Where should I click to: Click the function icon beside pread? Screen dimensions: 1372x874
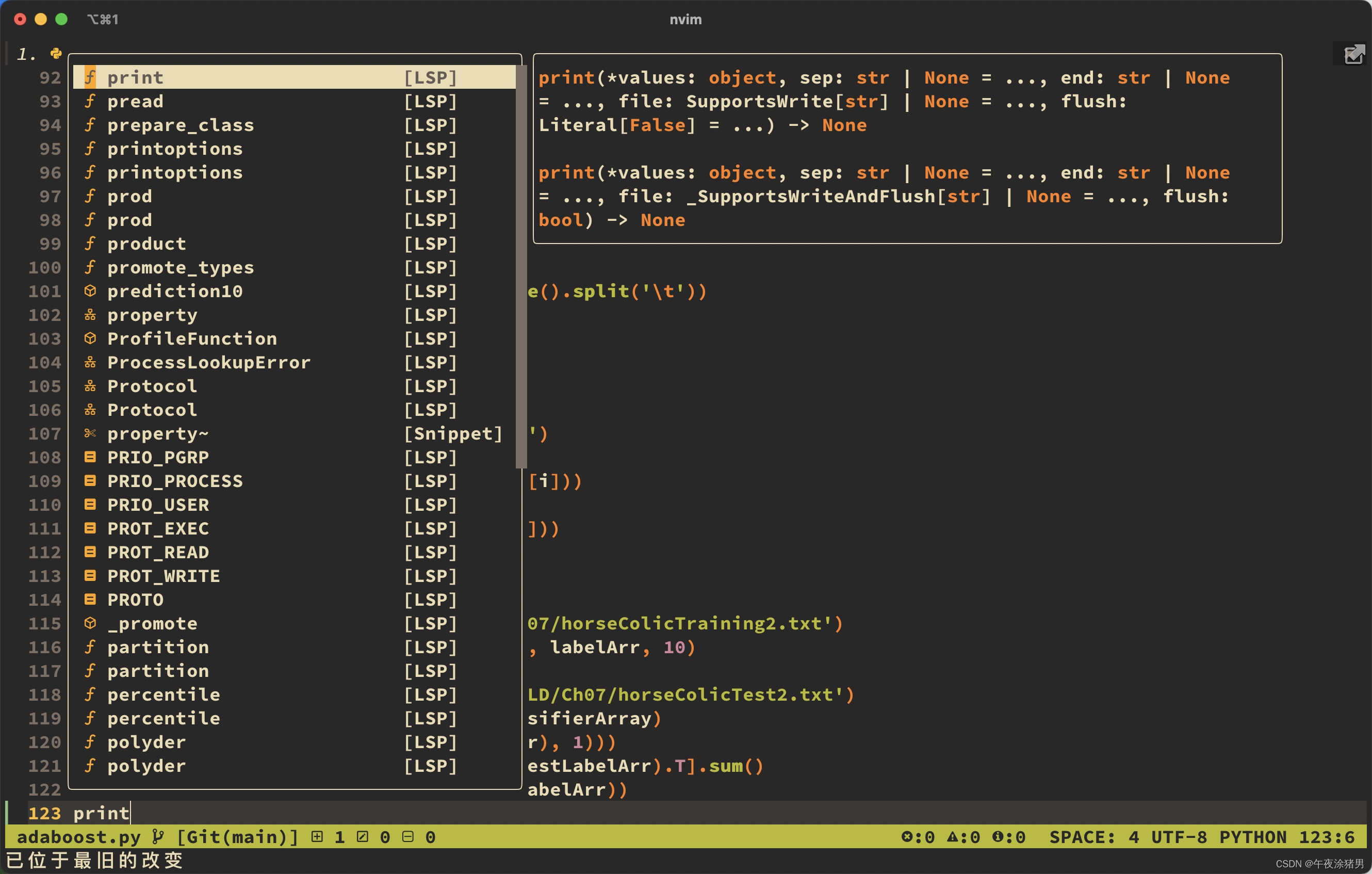[90, 102]
